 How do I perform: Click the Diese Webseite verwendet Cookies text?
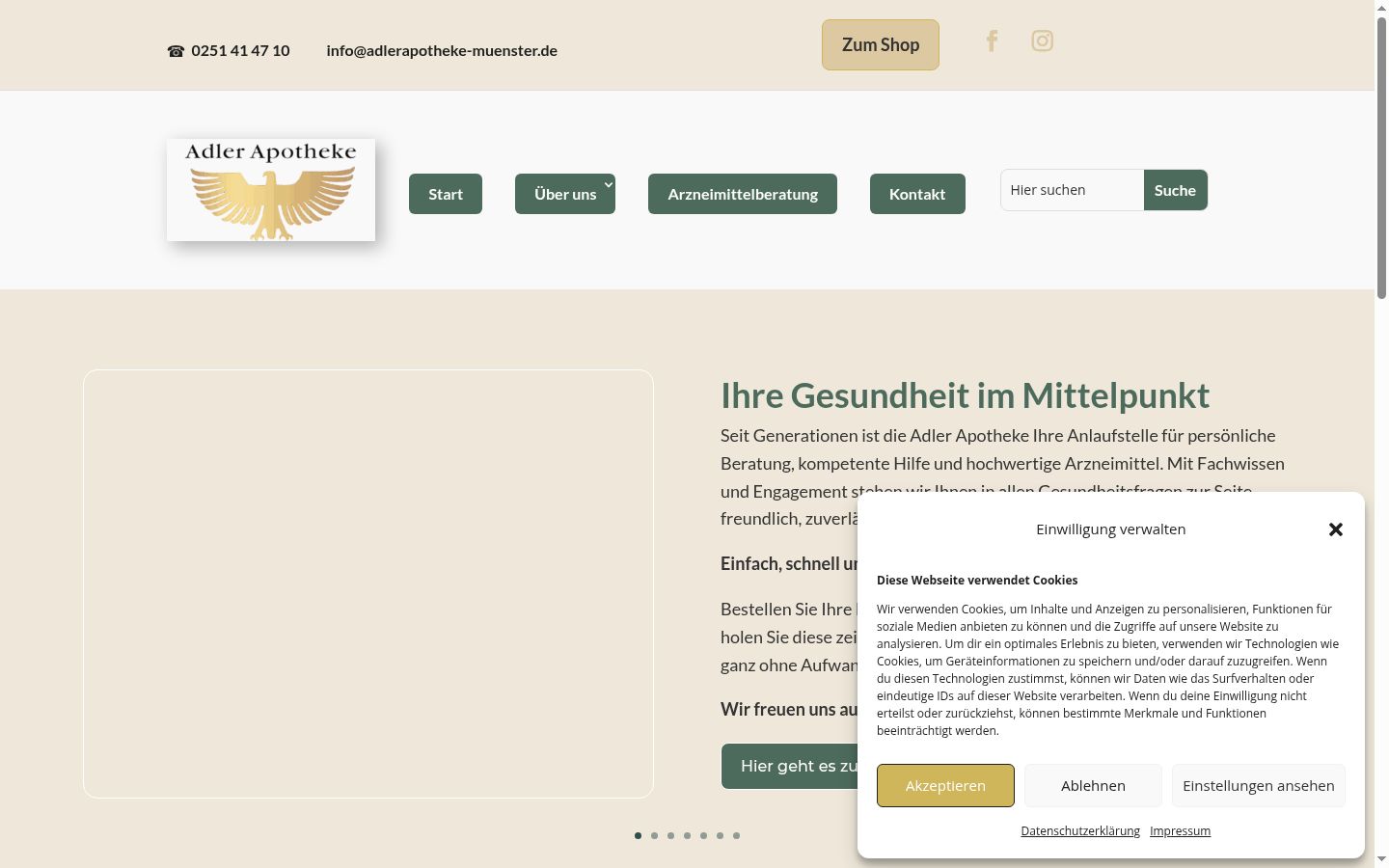click(x=977, y=580)
